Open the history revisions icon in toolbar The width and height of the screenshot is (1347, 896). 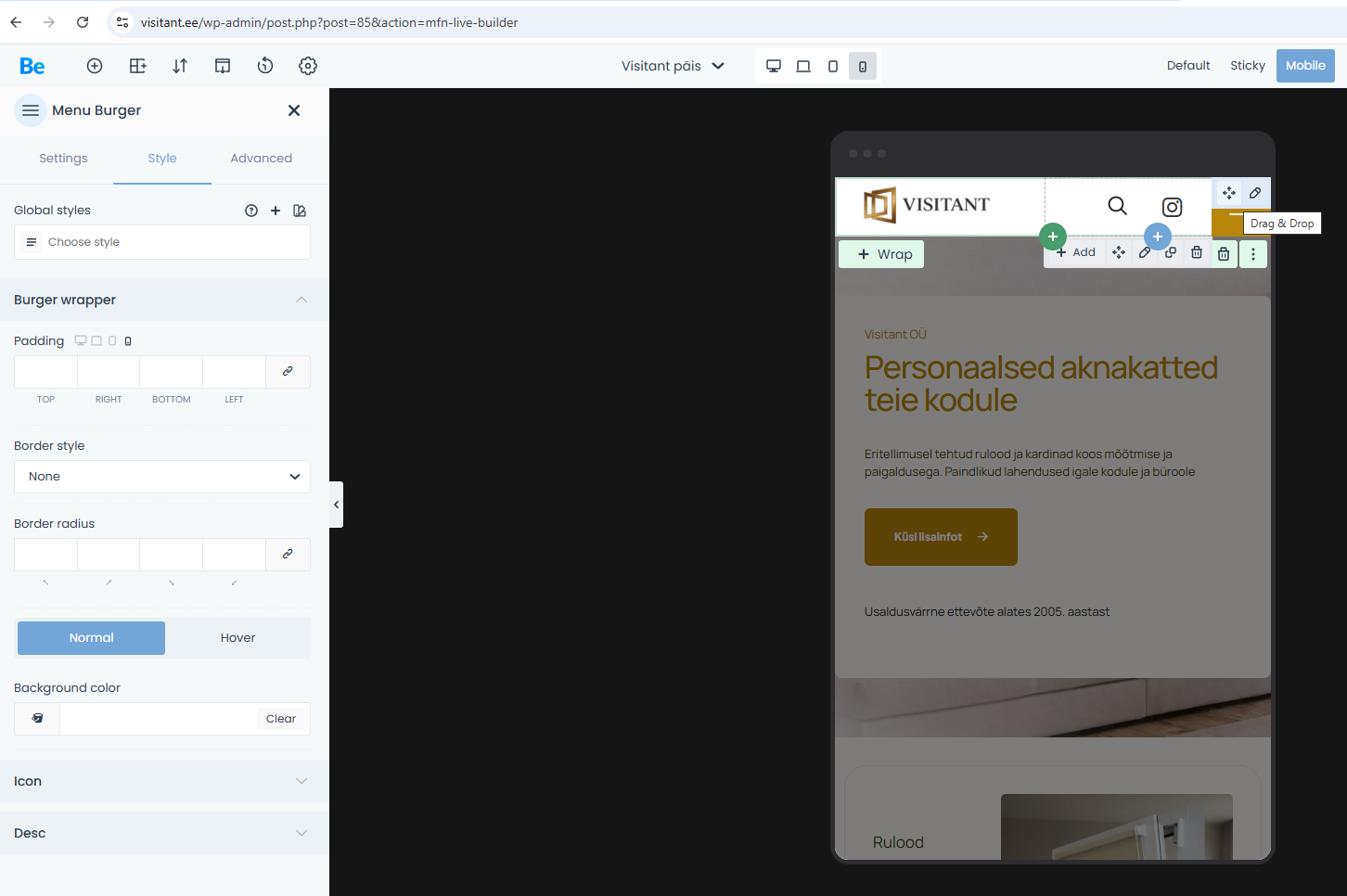tap(265, 66)
